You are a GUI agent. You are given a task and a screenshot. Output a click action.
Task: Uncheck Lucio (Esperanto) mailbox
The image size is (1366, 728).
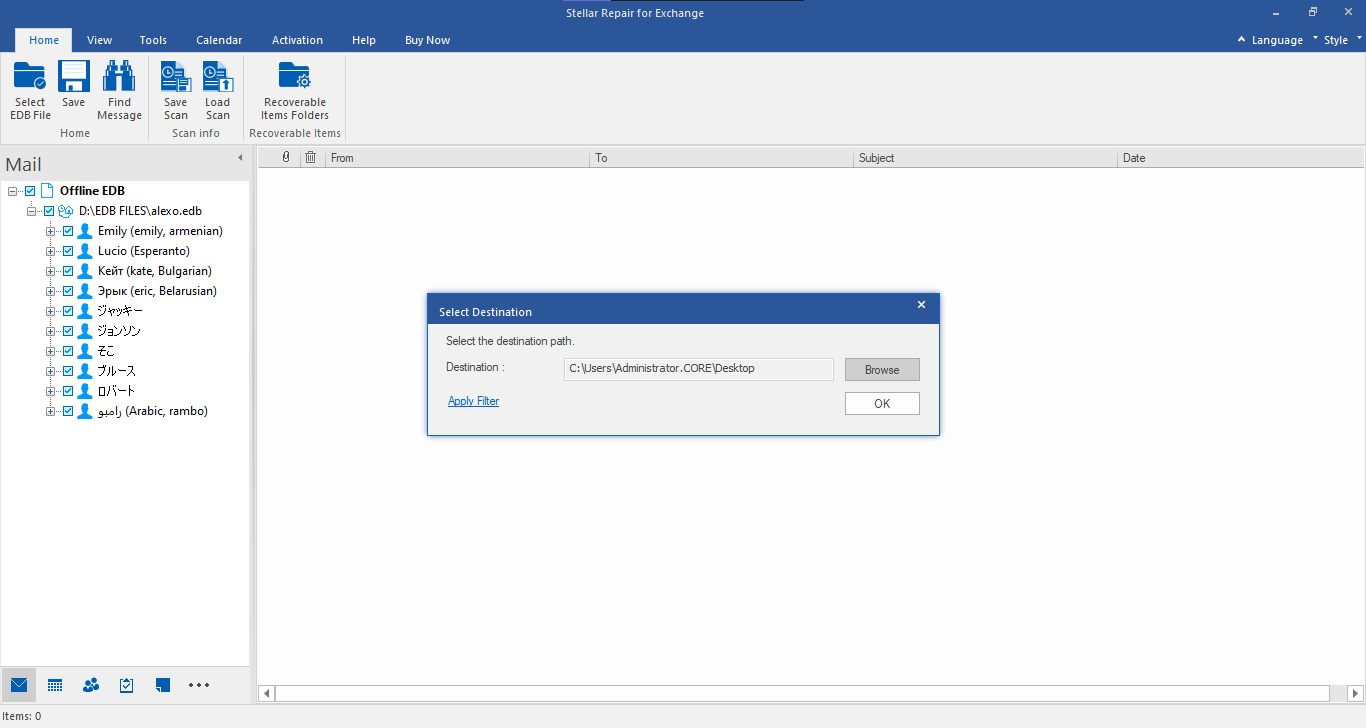[68, 251]
